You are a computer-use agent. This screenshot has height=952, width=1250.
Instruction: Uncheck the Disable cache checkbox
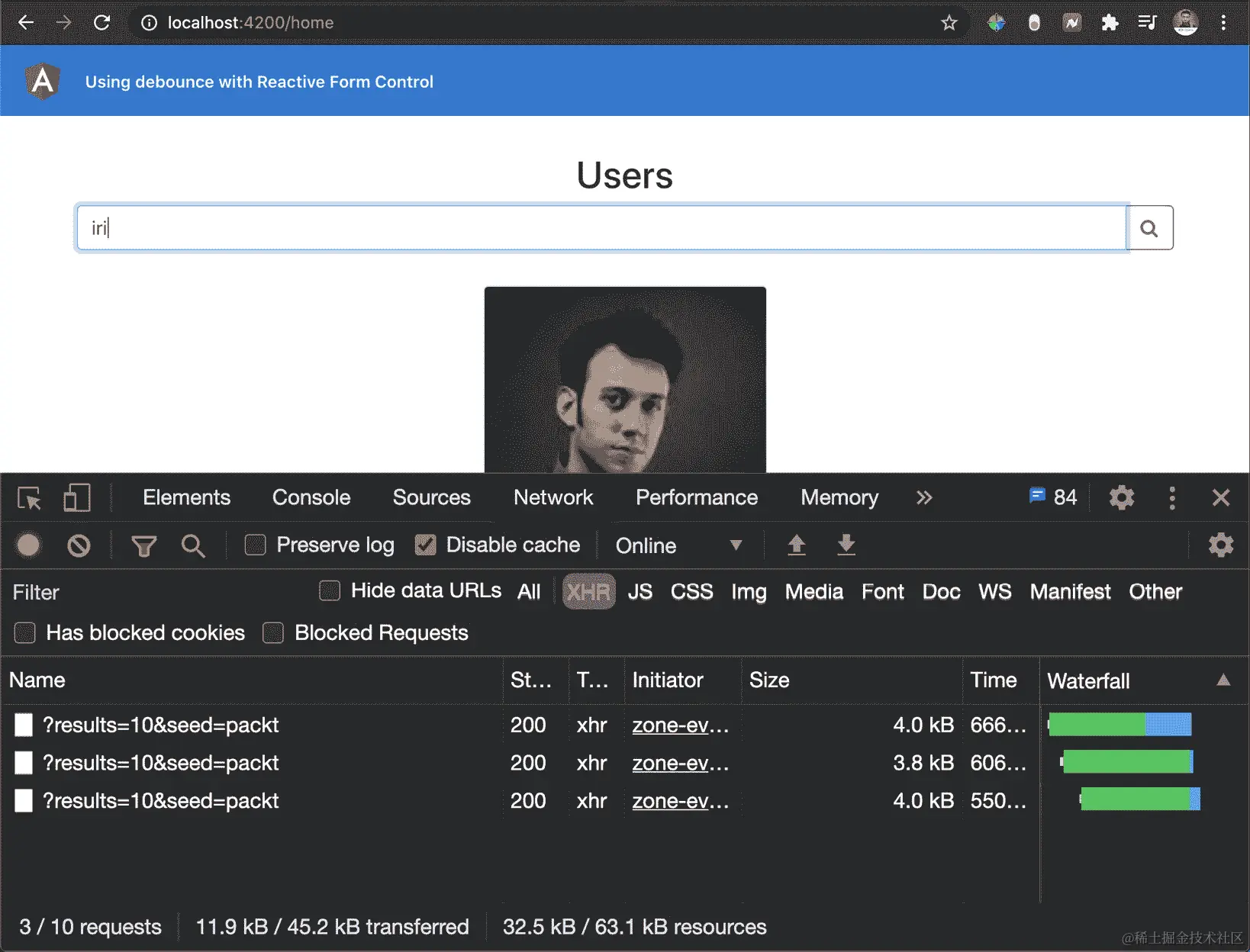425,545
